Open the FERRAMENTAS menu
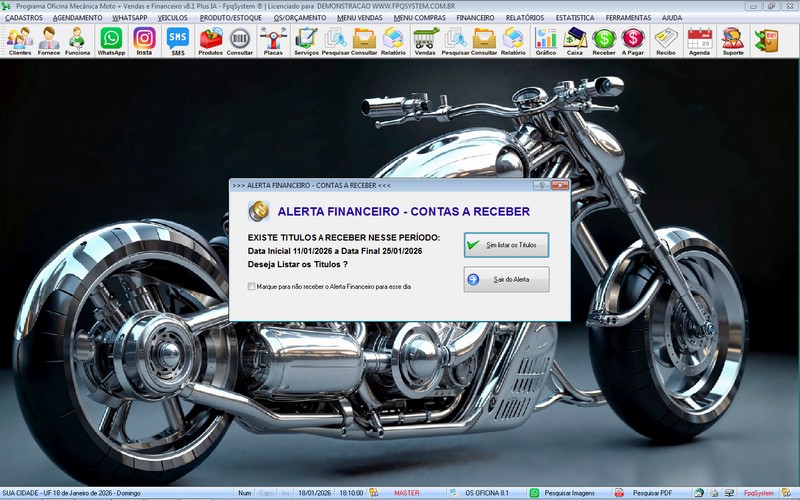 628,18
